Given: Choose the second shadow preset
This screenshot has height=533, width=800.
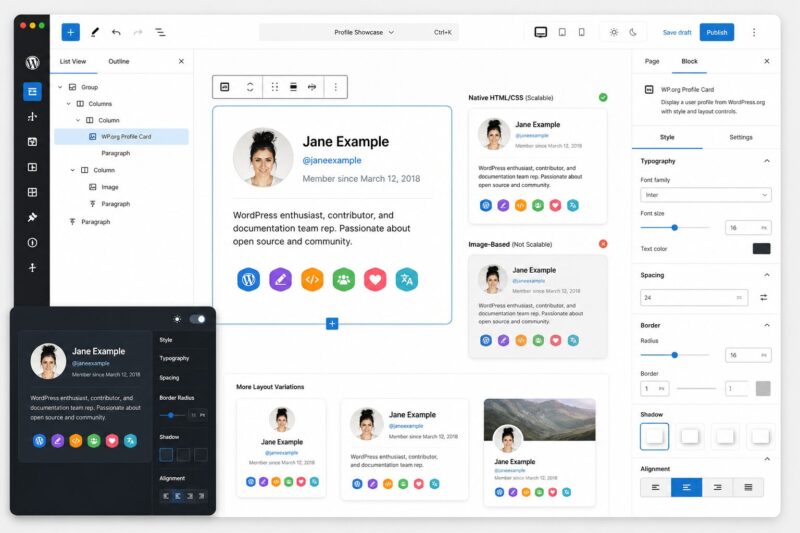Looking at the screenshot, I should coord(690,437).
